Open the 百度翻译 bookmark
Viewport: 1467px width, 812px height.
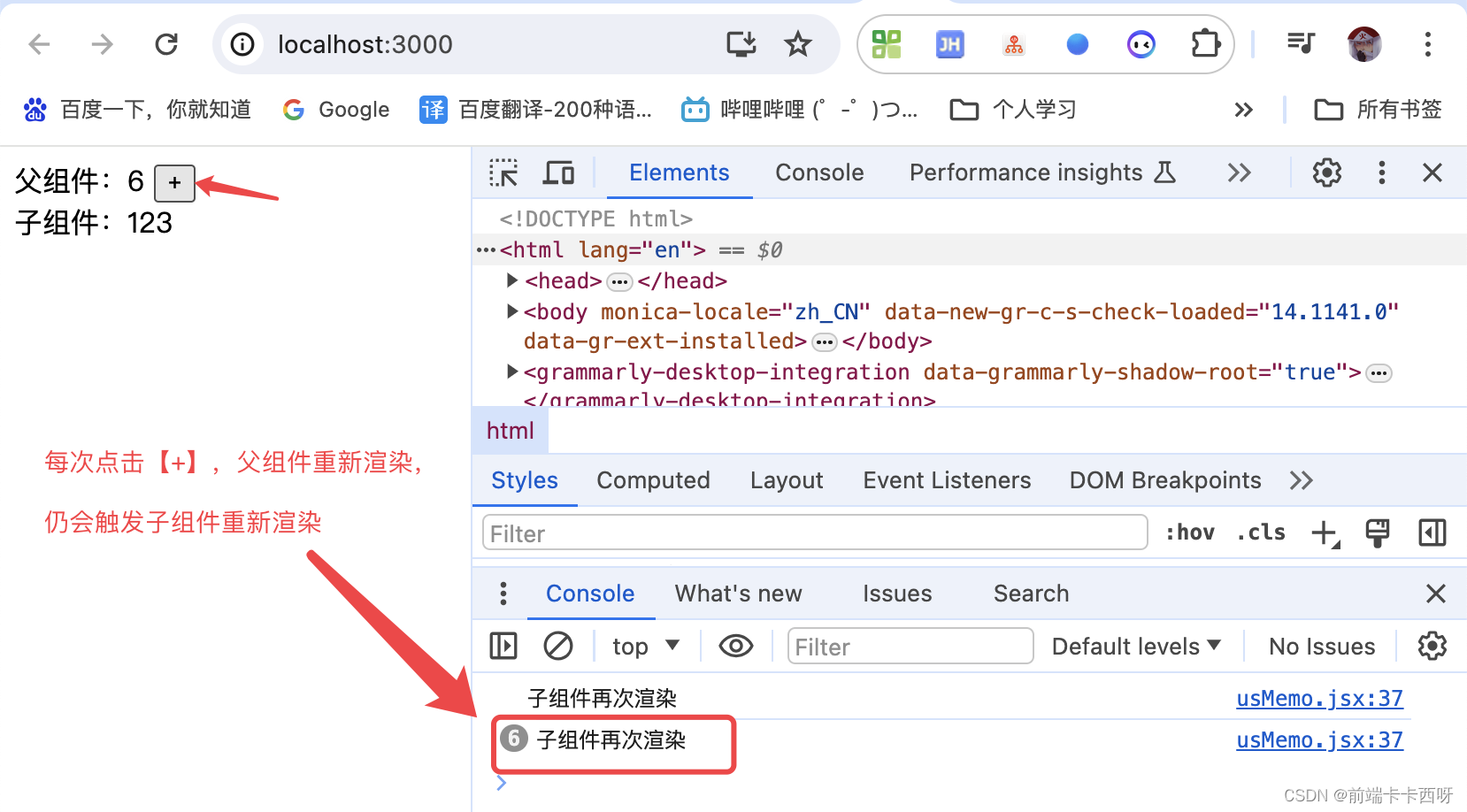coord(535,110)
